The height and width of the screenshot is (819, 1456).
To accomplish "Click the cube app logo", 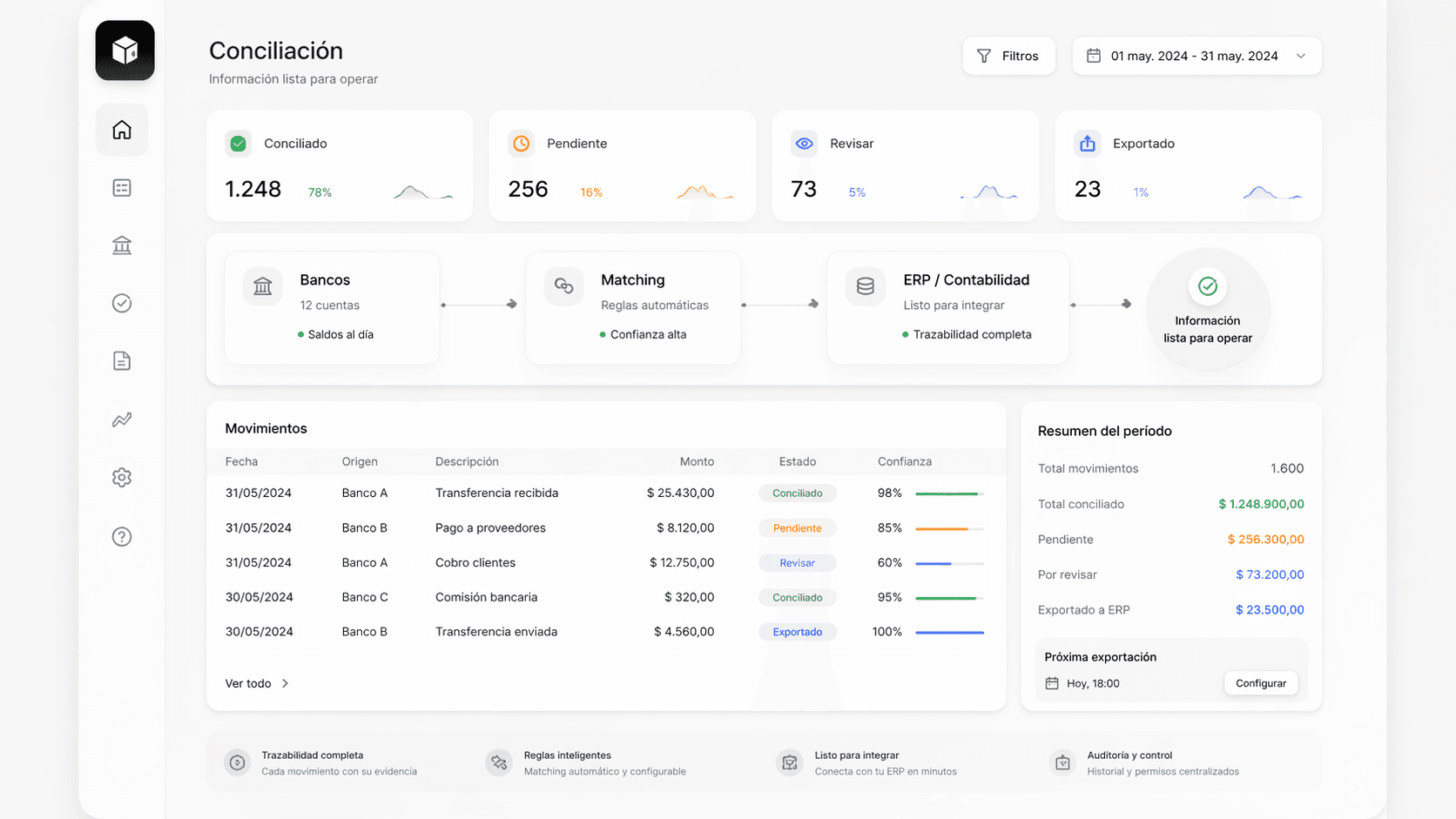I will tap(125, 50).
